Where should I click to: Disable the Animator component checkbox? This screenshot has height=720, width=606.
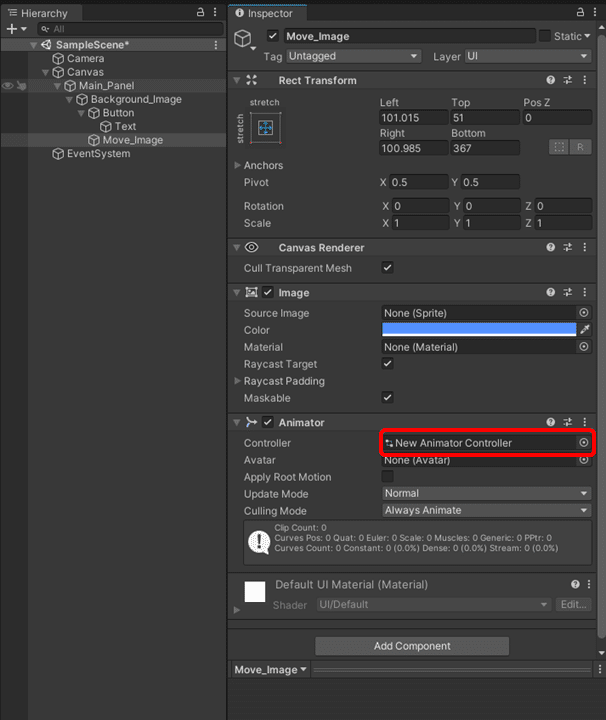(268, 422)
